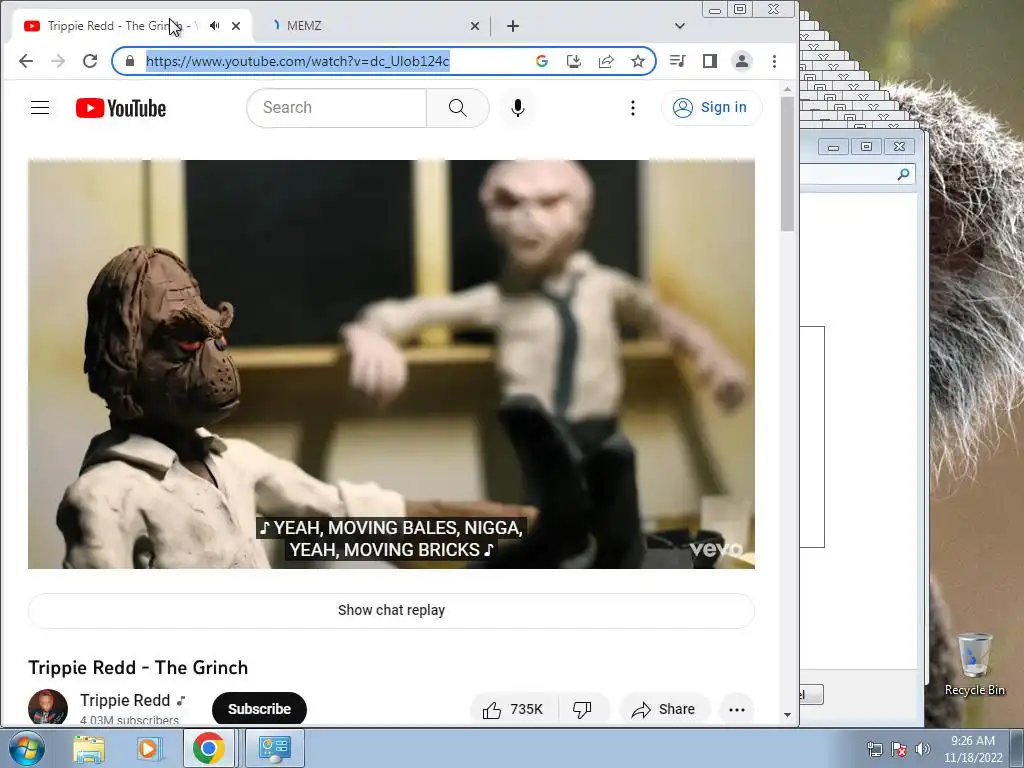Click the video player to pause
The image size is (1024, 768).
(391, 364)
